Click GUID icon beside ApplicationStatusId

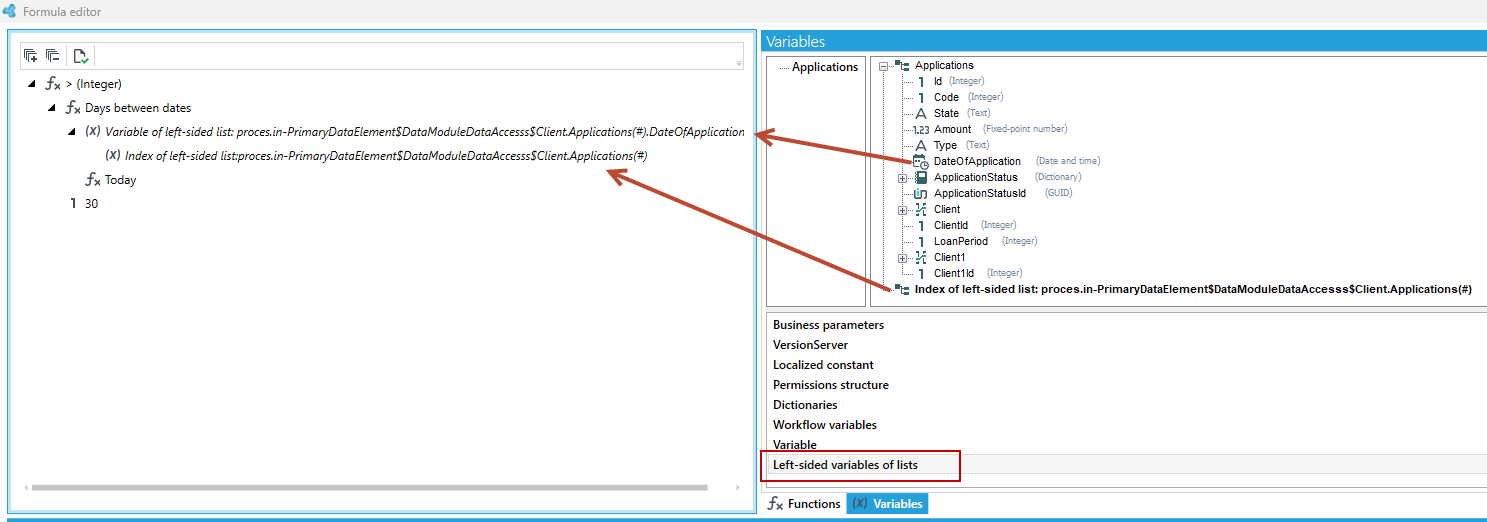(x=921, y=194)
